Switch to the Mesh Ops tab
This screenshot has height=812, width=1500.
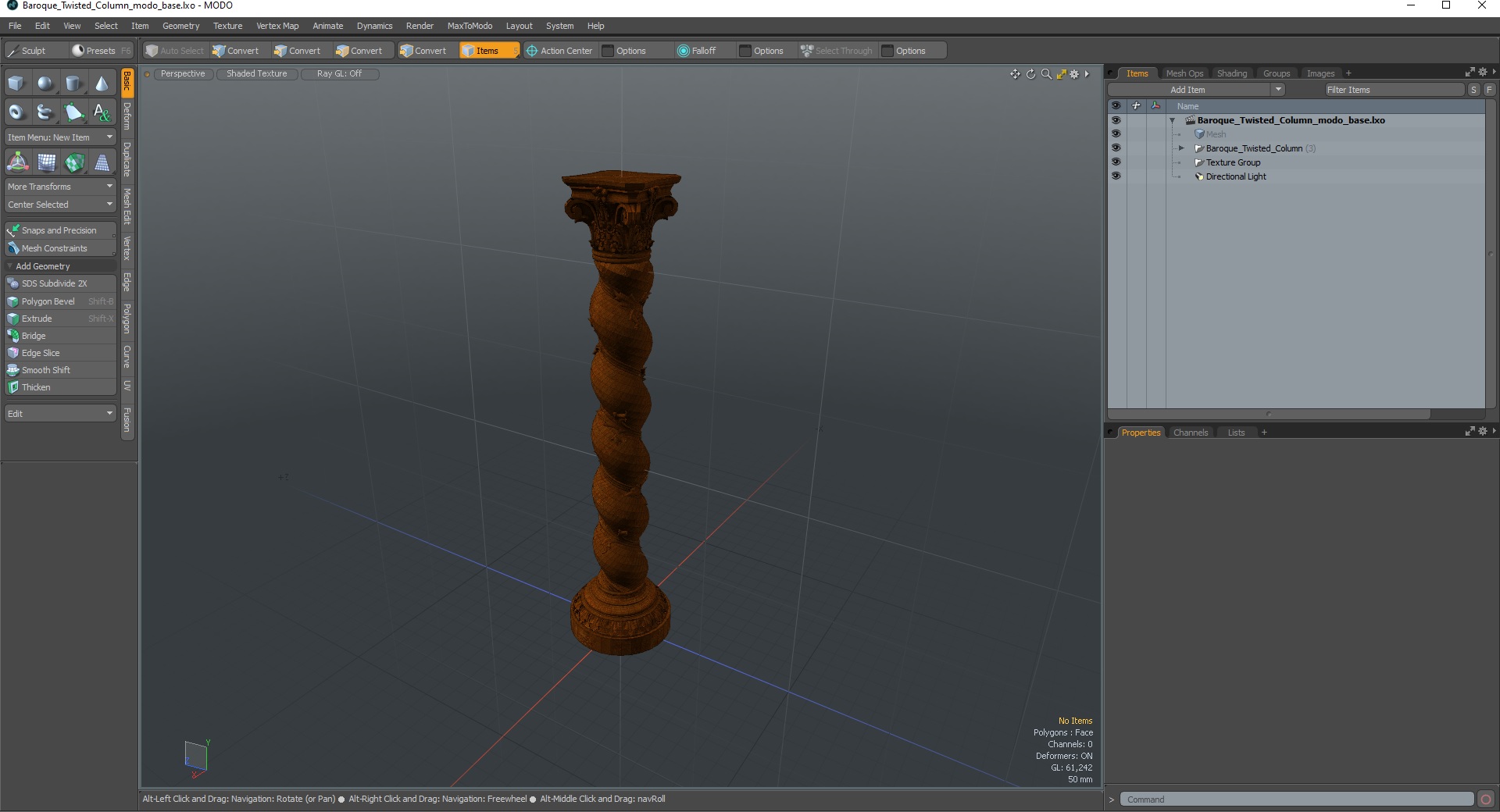pyautogui.click(x=1184, y=73)
